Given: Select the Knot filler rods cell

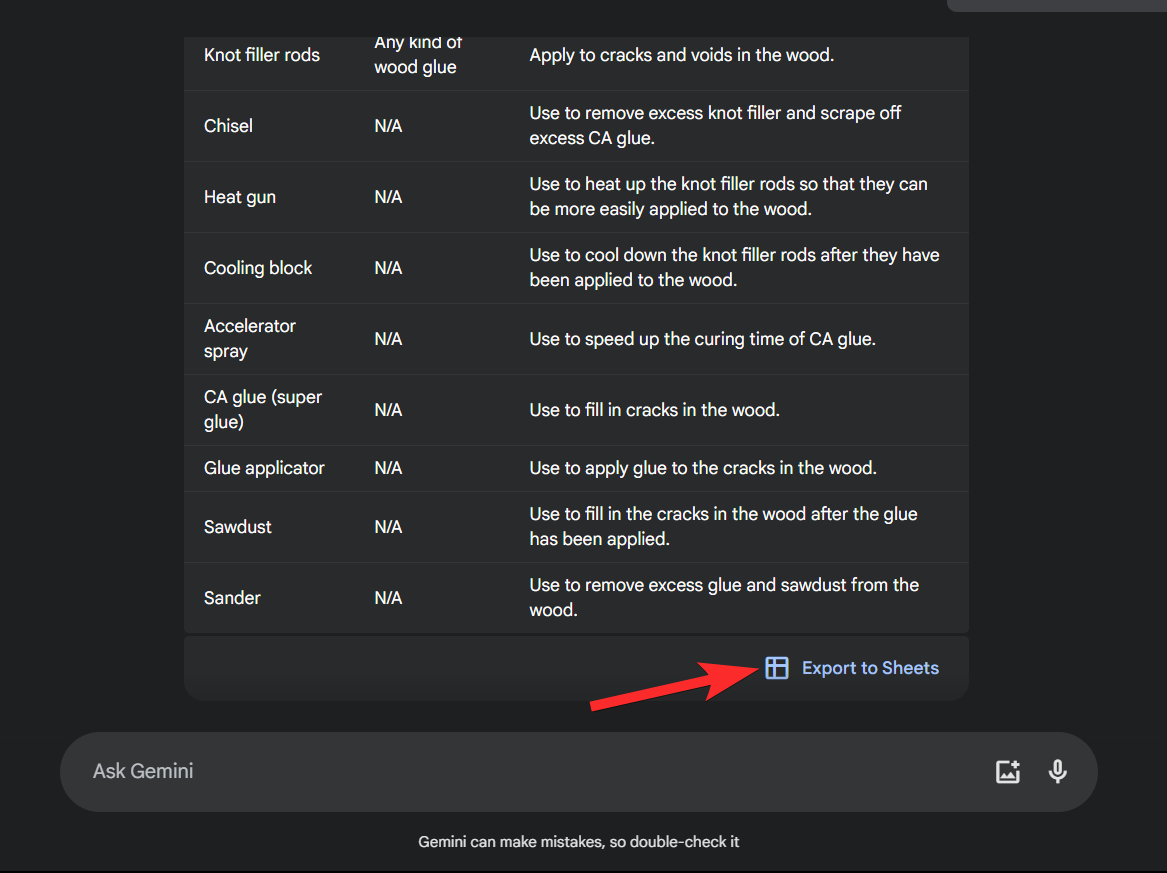Looking at the screenshot, I should 262,55.
